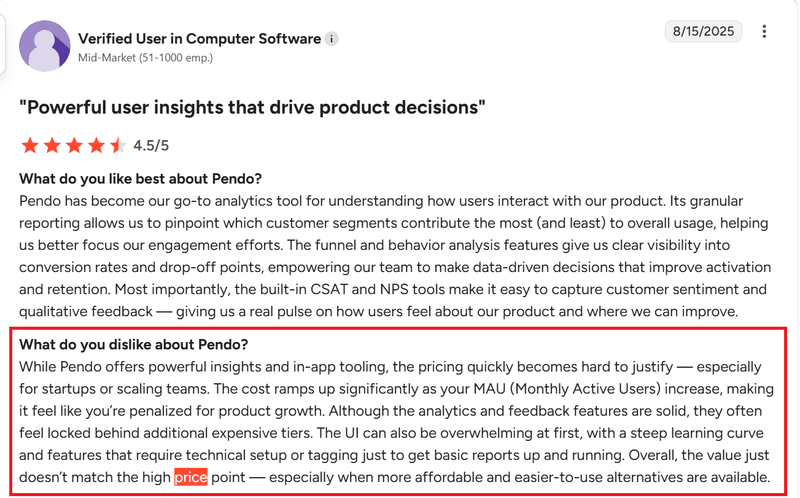Click the 8/15/2025 date badge
800x498 pixels.
pyautogui.click(x=703, y=31)
